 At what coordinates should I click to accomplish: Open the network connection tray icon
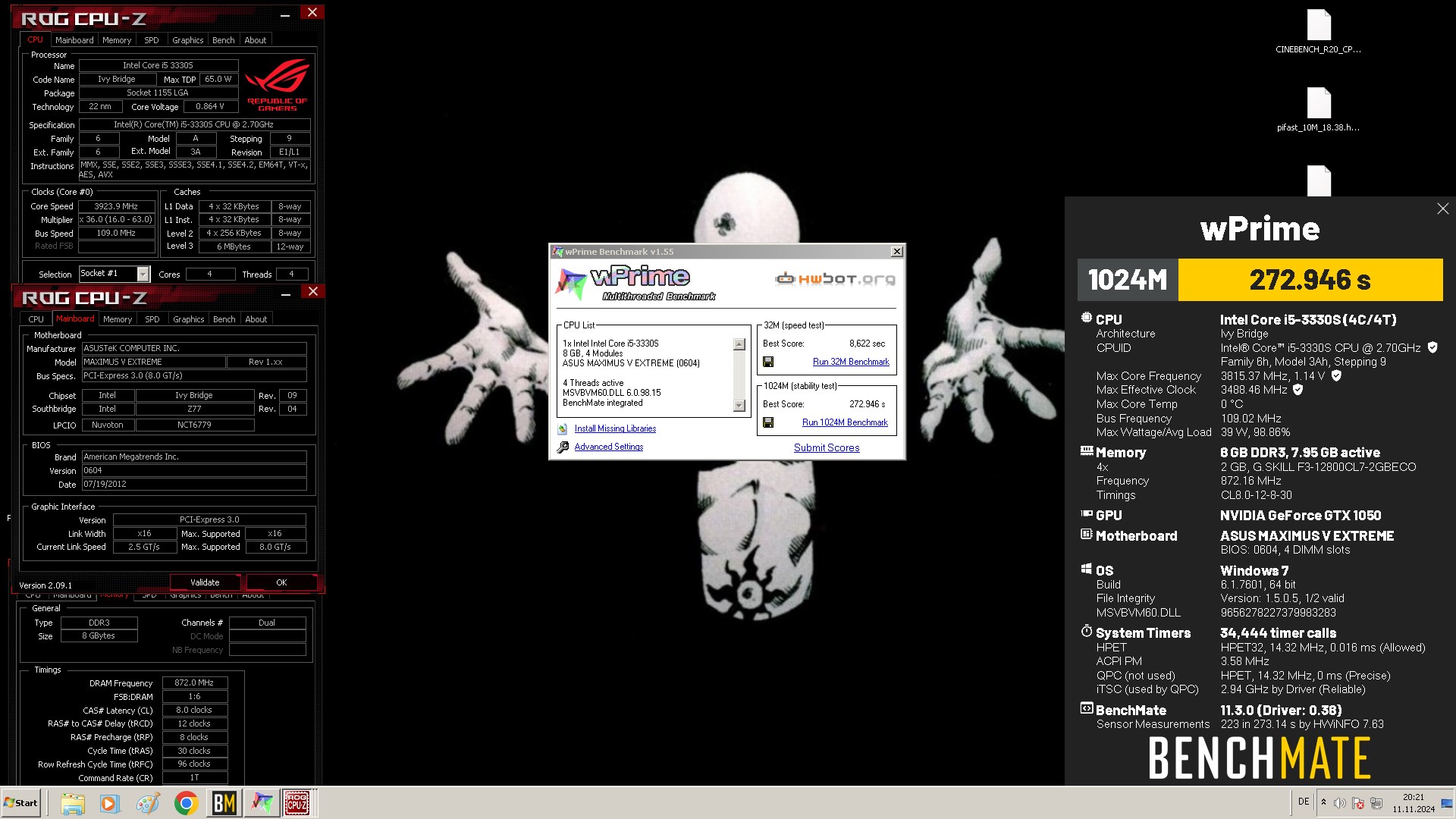coord(1376,802)
